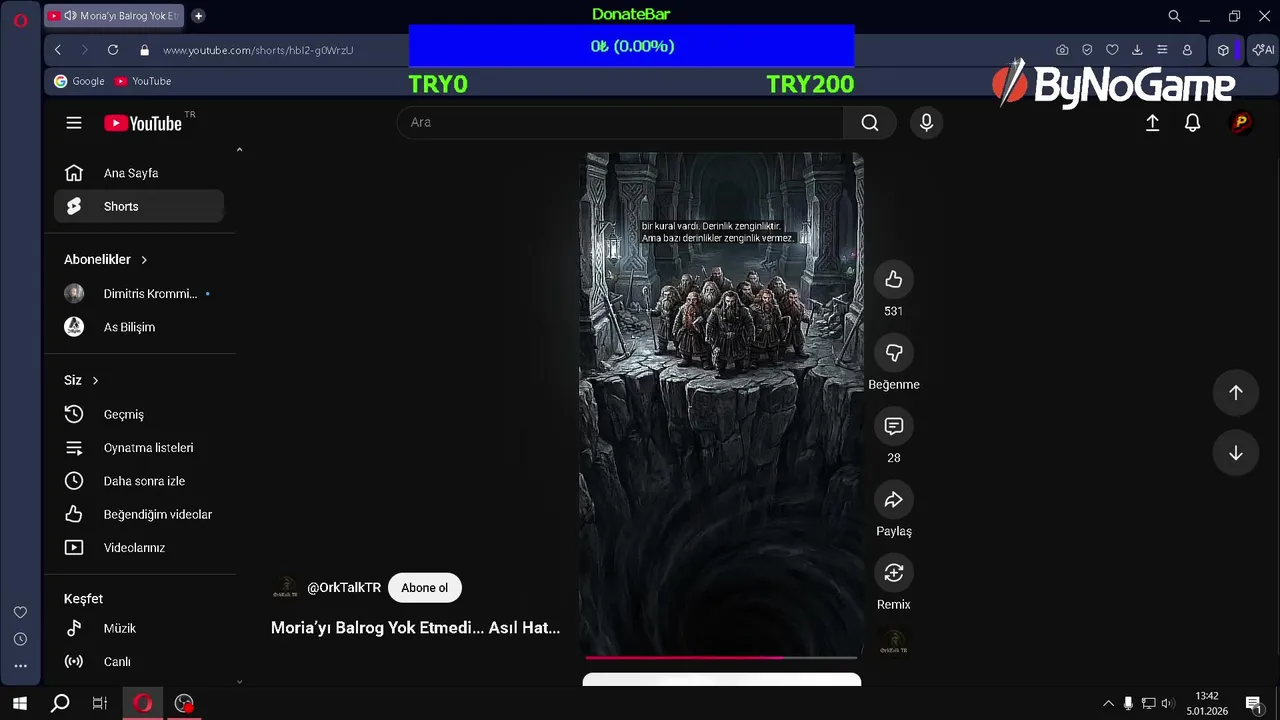Go back using the browser back arrow
Viewport: 1280px width, 720px height.
[58, 50]
